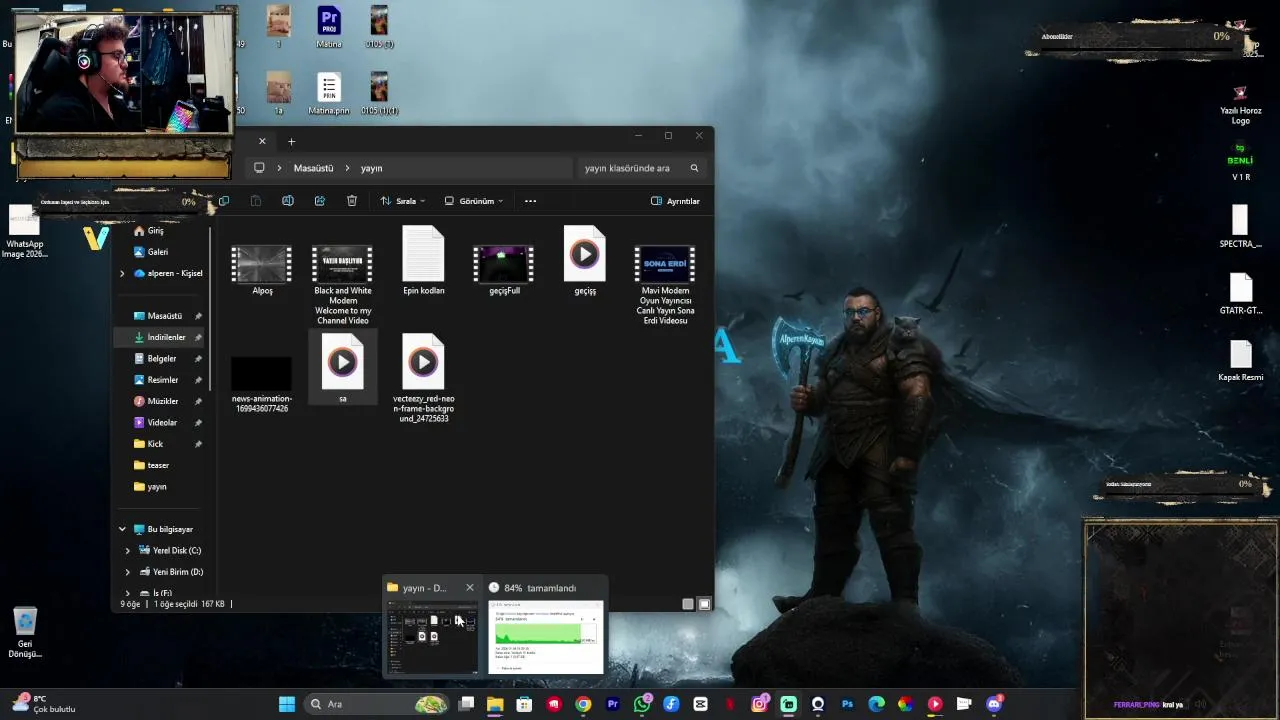1280x720 pixels.
Task: Open Videolar in Quick access
Action: point(162,423)
